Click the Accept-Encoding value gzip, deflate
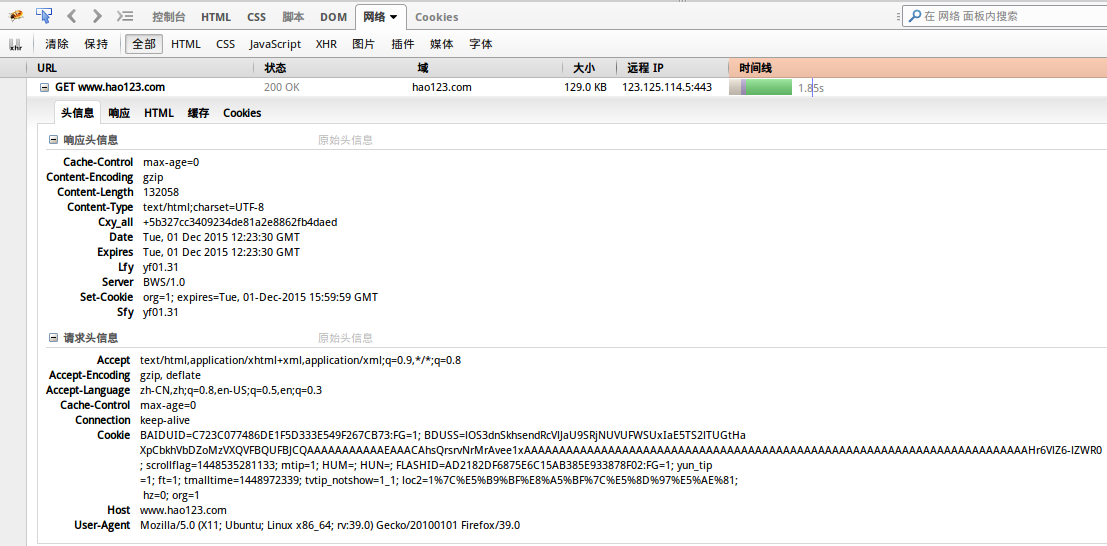 [x=170, y=375]
